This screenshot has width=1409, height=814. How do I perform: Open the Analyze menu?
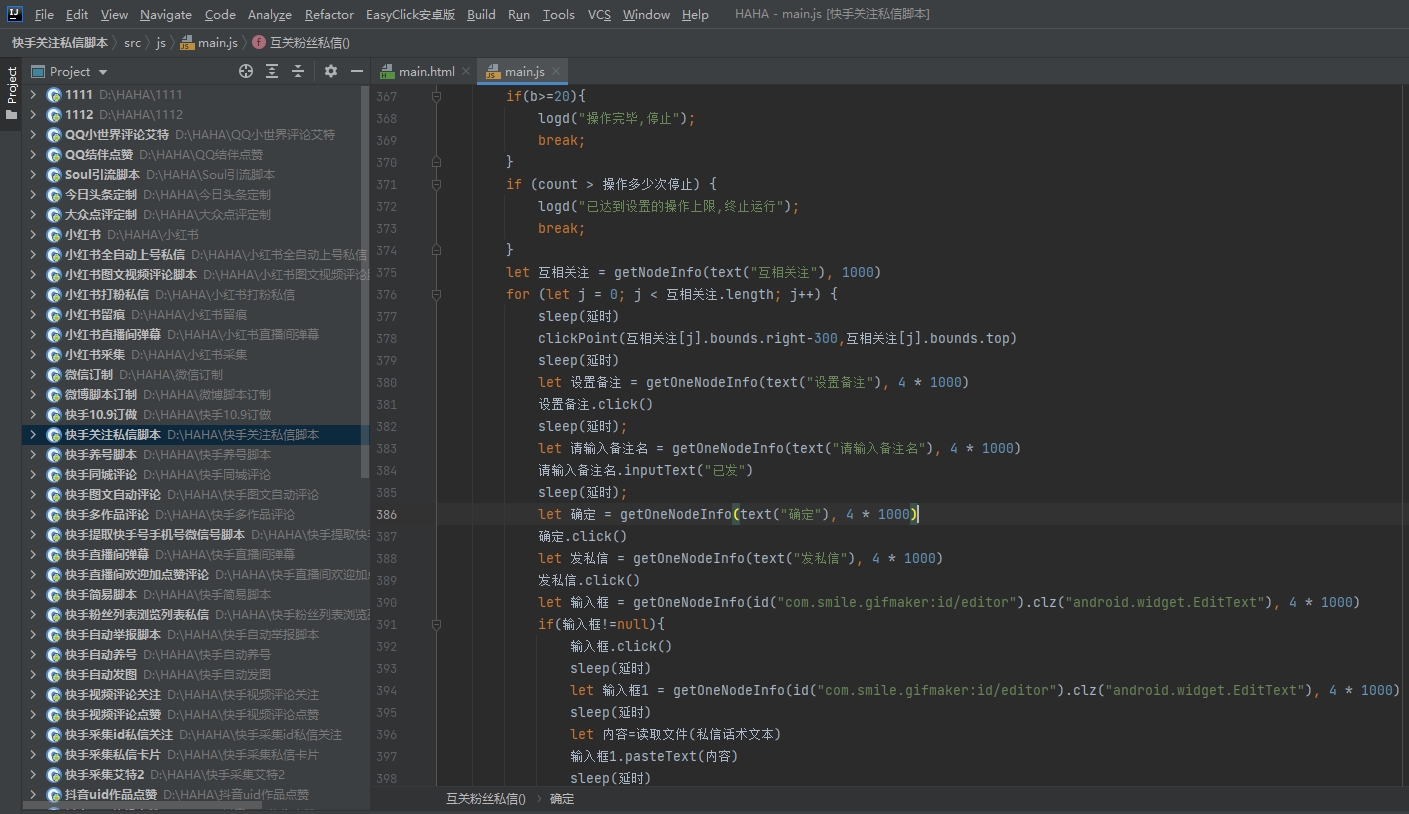pyautogui.click(x=270, y=14)
